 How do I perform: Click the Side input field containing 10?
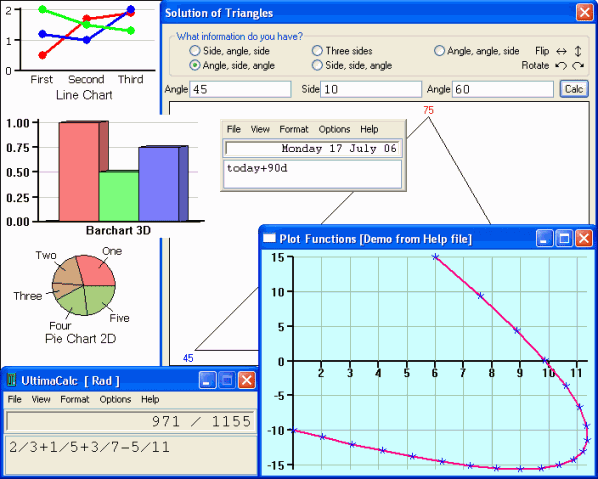click(x=371, y=89)
